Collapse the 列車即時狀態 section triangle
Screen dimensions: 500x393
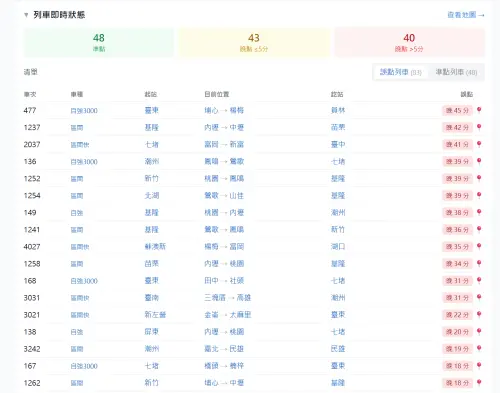[26, 15]
